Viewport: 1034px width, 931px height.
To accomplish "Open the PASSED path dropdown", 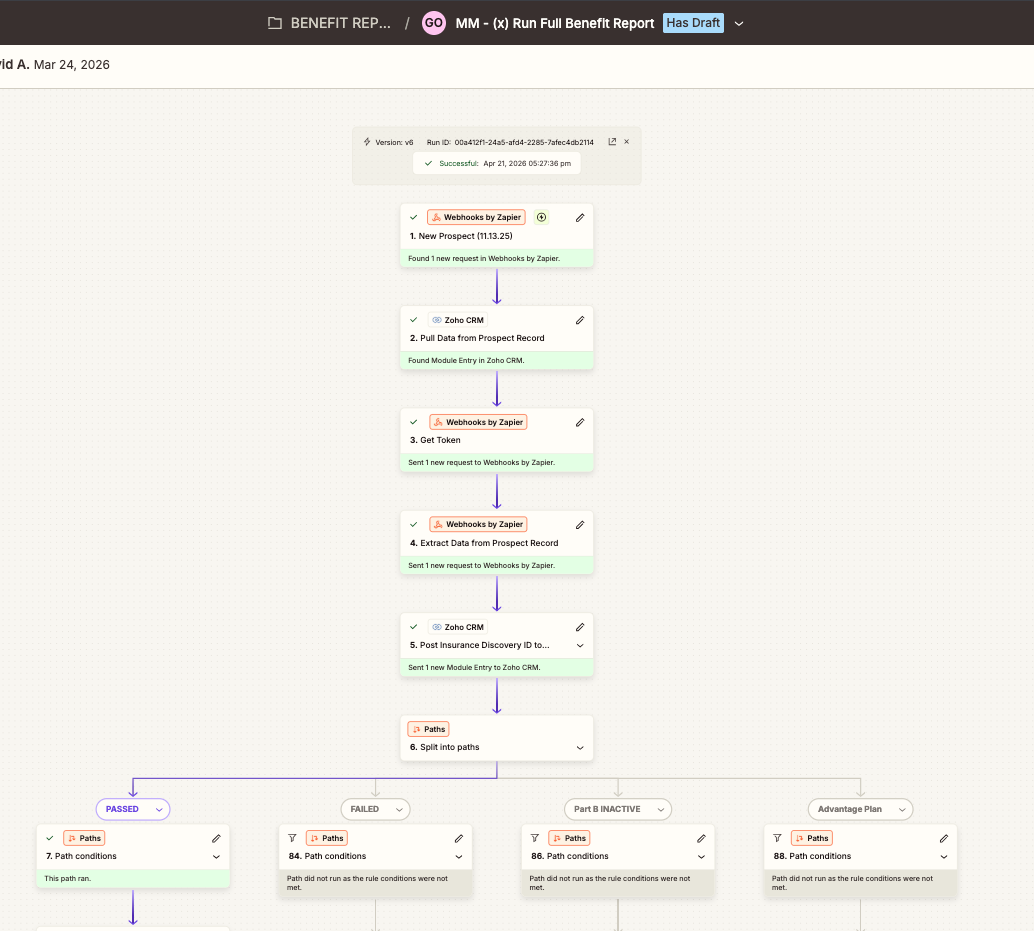I will click(158, 809).
